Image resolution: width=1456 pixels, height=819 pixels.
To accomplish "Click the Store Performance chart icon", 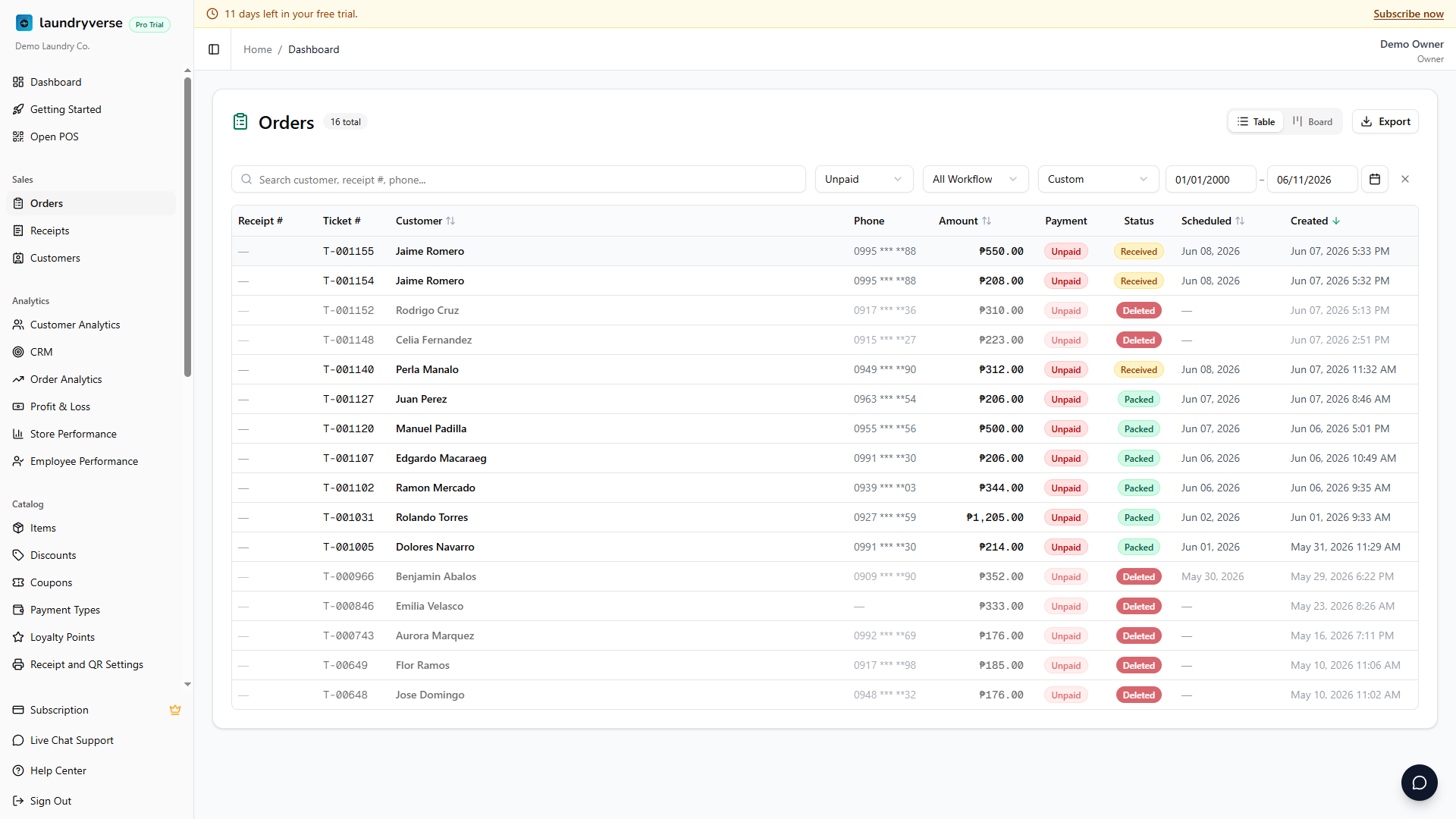I will point(18,434).
